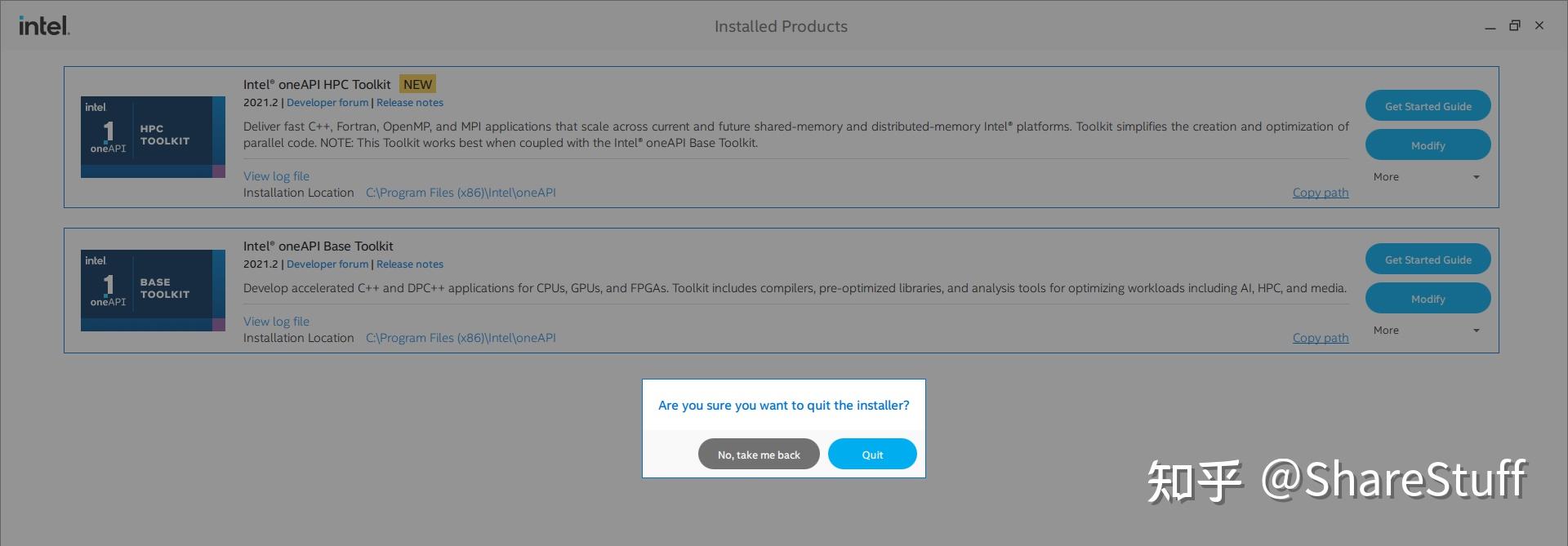Modify the Base Toolkit installation
This screenshot has height=546, width=1568.
(1428, 299)
